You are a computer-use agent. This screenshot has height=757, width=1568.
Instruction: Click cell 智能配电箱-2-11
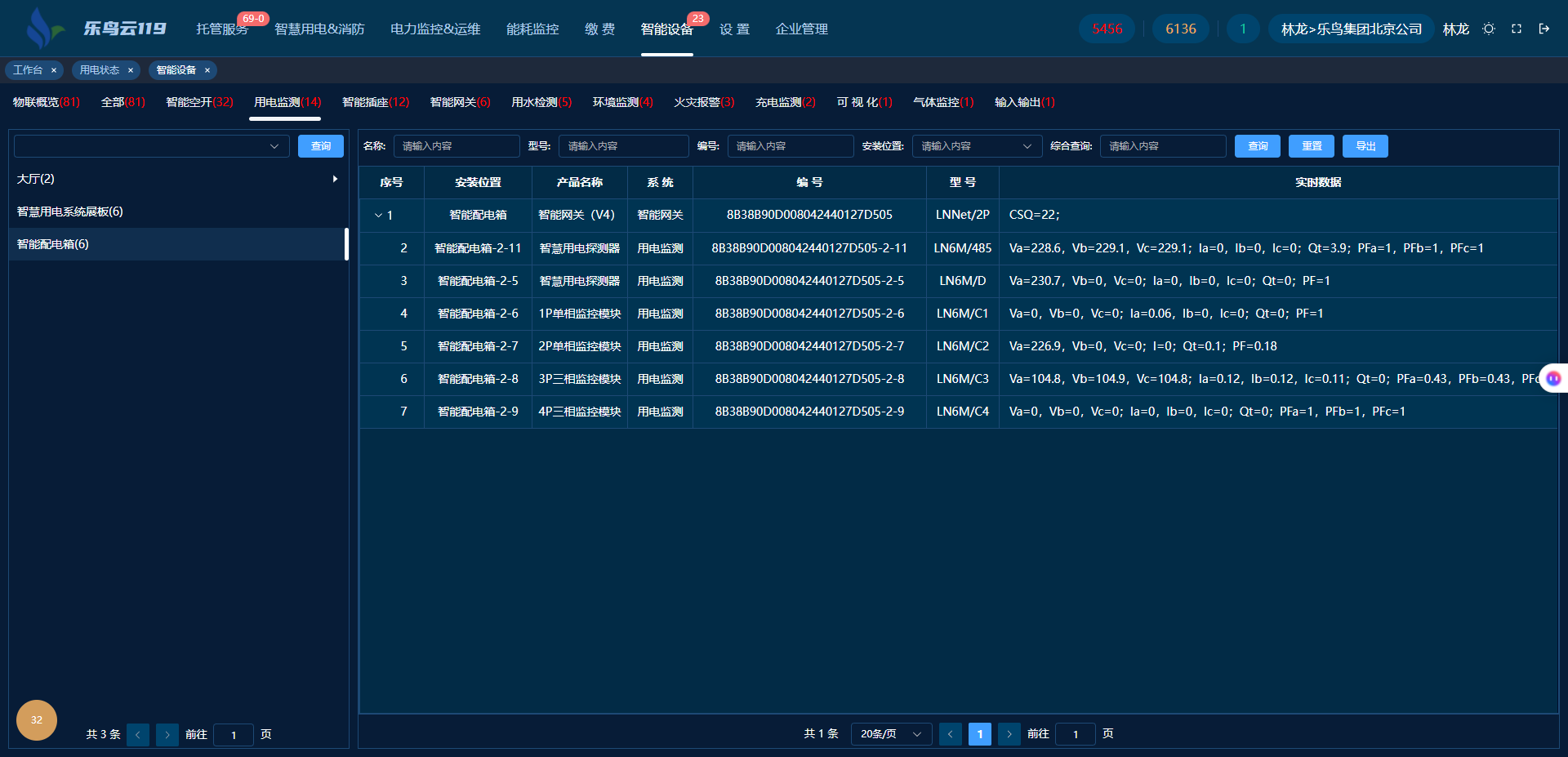coord(478,248)
